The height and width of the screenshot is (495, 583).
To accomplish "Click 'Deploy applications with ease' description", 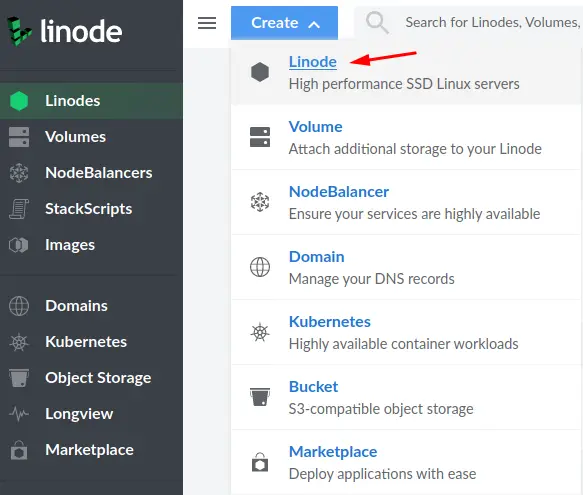I will 383,474.
